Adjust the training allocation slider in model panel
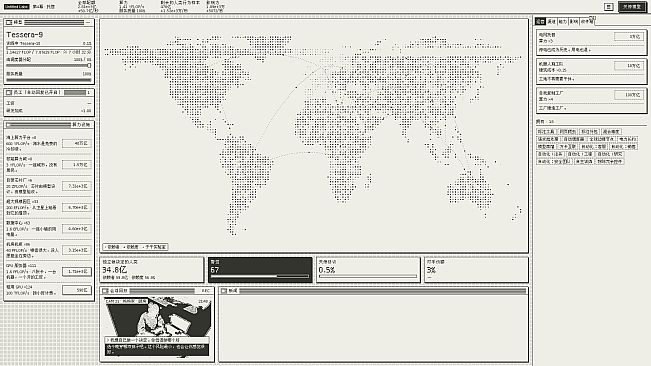This screenshot has height=366, width=651. coord(49,66)
